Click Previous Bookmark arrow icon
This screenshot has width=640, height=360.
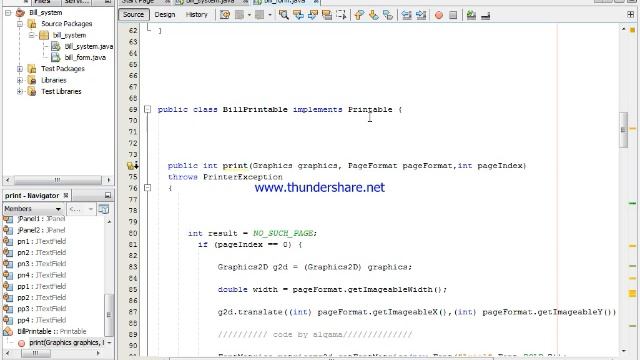click(x=359, y=15)
